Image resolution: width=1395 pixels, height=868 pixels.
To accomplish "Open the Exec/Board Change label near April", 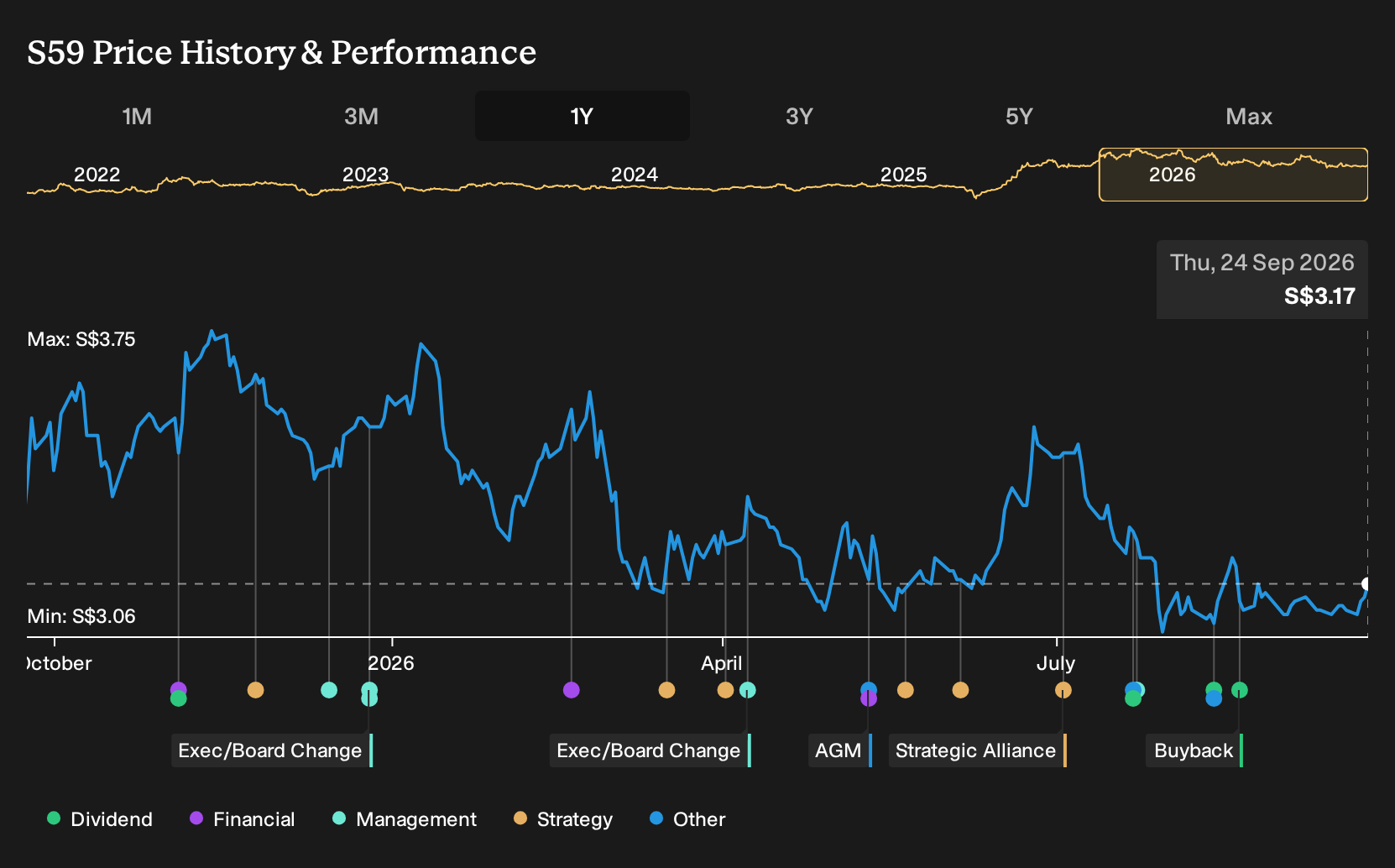I will coord(650,750).
